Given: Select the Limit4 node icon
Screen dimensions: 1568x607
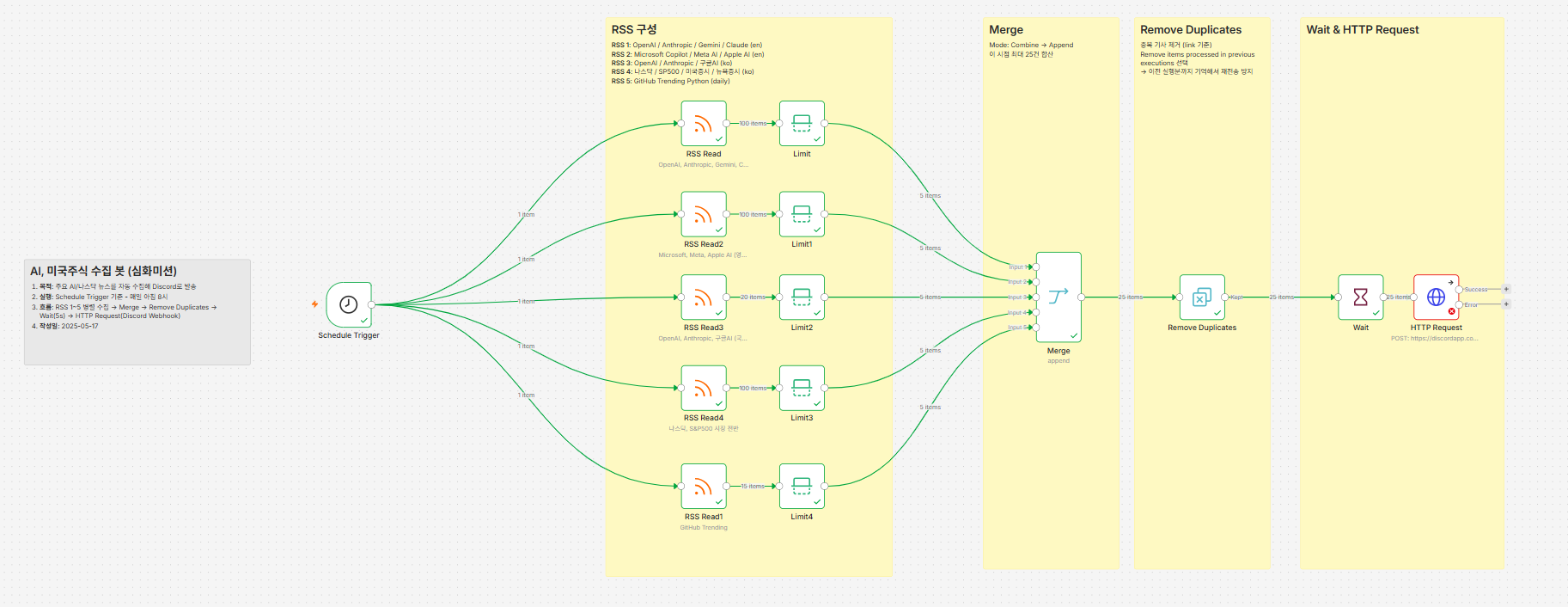Looking at the screenshot, I should (802, 487).
